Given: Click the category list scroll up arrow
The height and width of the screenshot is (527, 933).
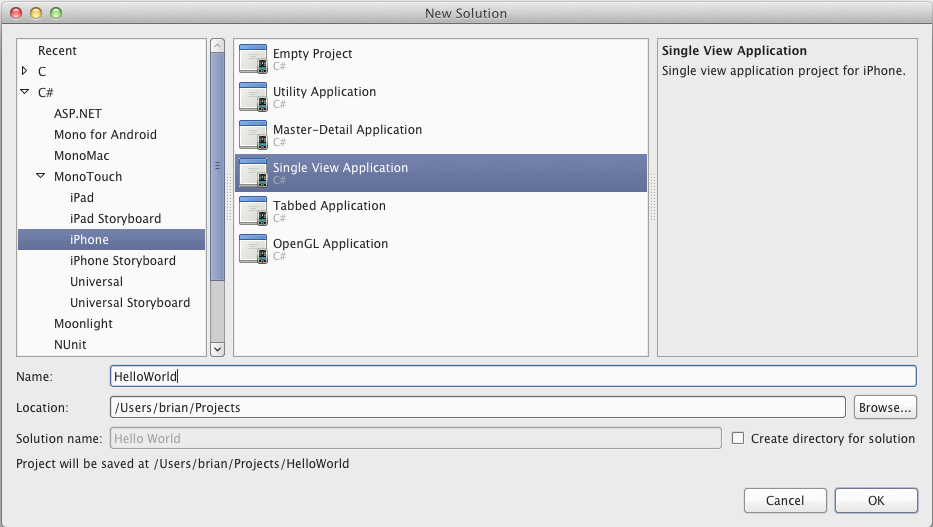Looking at the screenshot, I should pyautogui.click(x=217, y=46).
